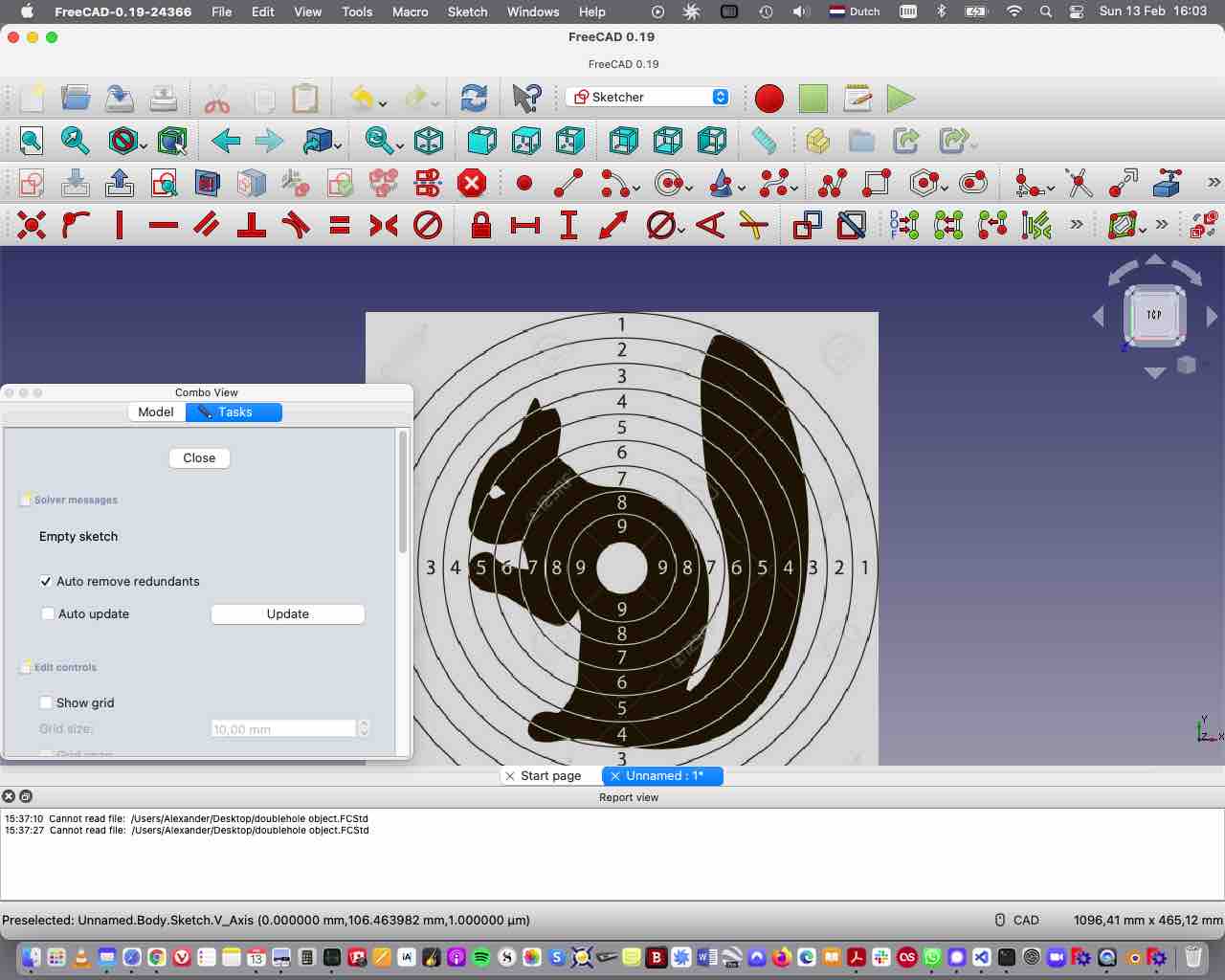
Task: Open the Macro menu
Action: coord(410,11)
